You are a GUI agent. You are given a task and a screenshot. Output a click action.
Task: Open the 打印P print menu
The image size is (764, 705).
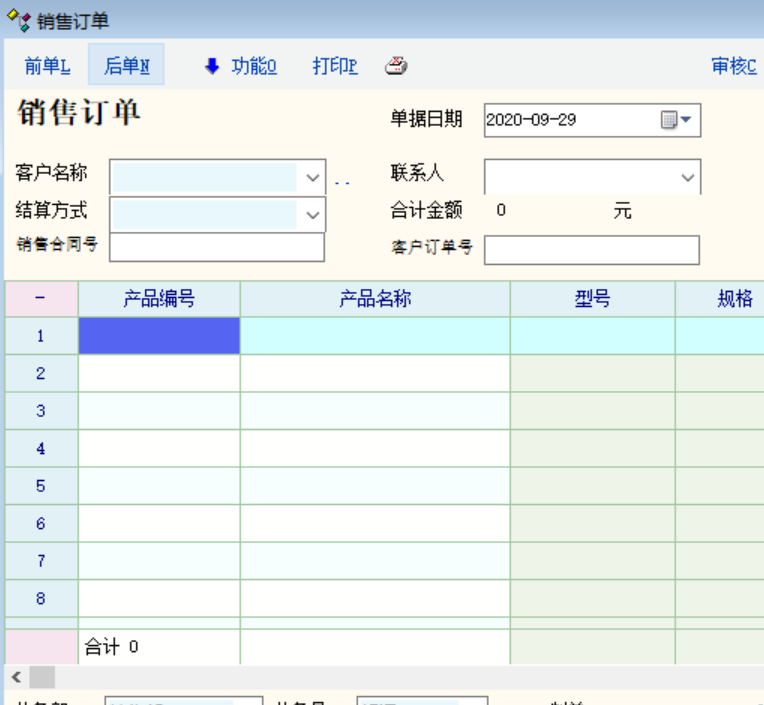pyautogui.click(x=334, y=67)
